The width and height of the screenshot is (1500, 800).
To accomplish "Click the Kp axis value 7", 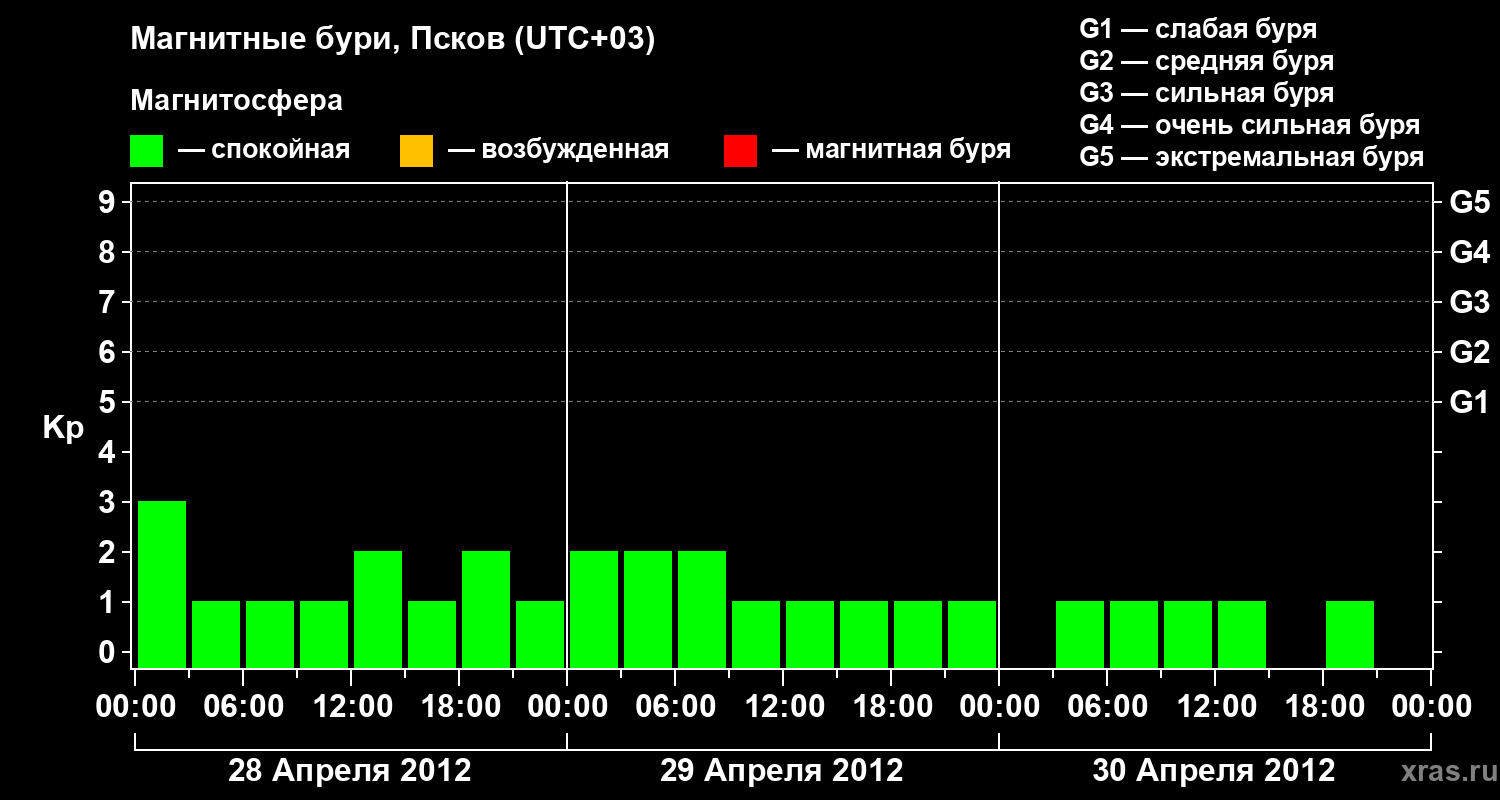I will pyautogui.click(x=109, y=302).
